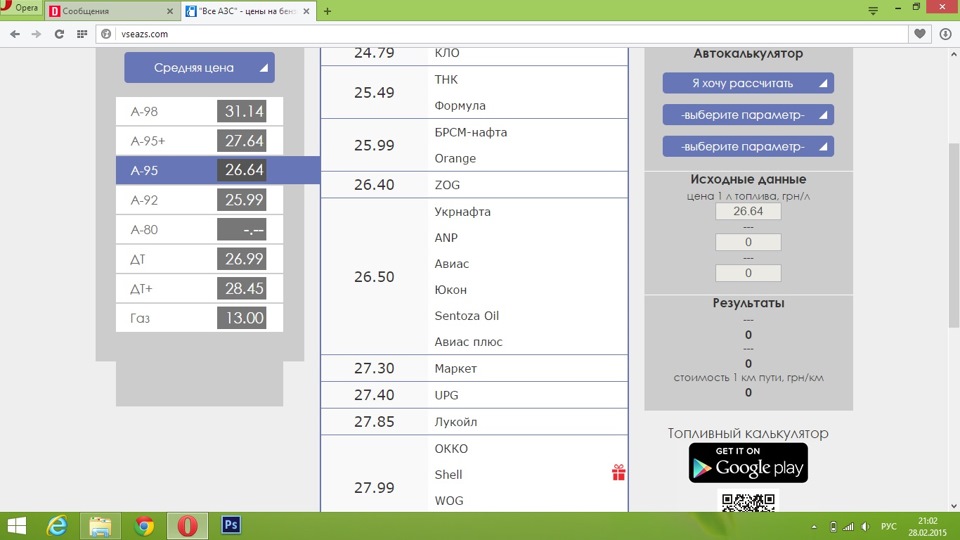Open the ZOG station link
This screenshot has width=960, height=540.
point(447,185)
